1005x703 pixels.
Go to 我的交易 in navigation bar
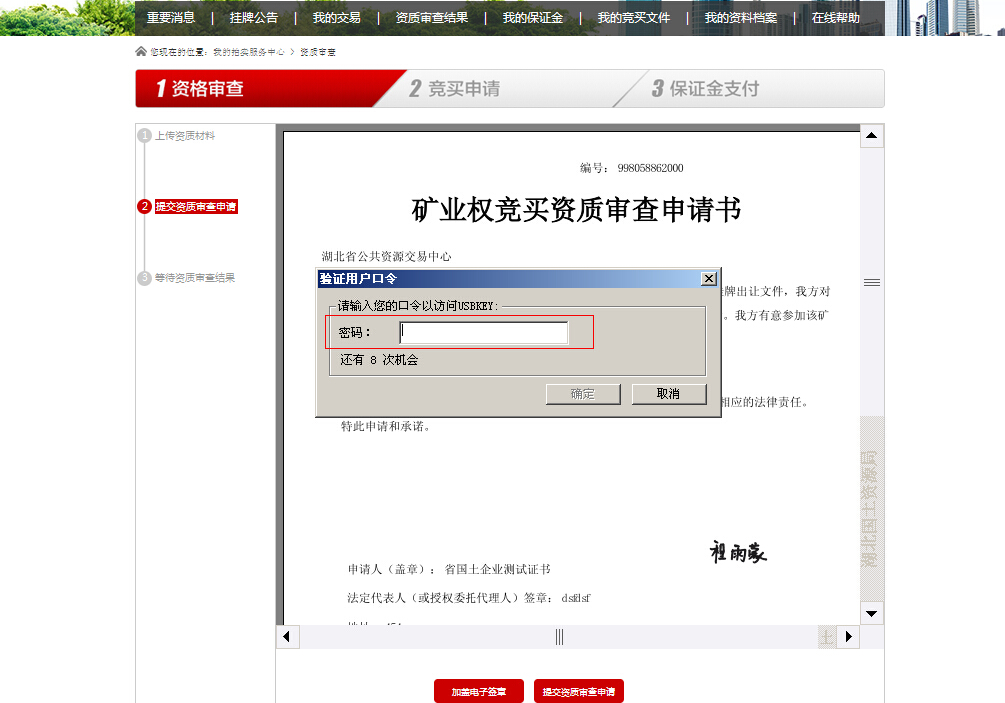coord(336,18)
